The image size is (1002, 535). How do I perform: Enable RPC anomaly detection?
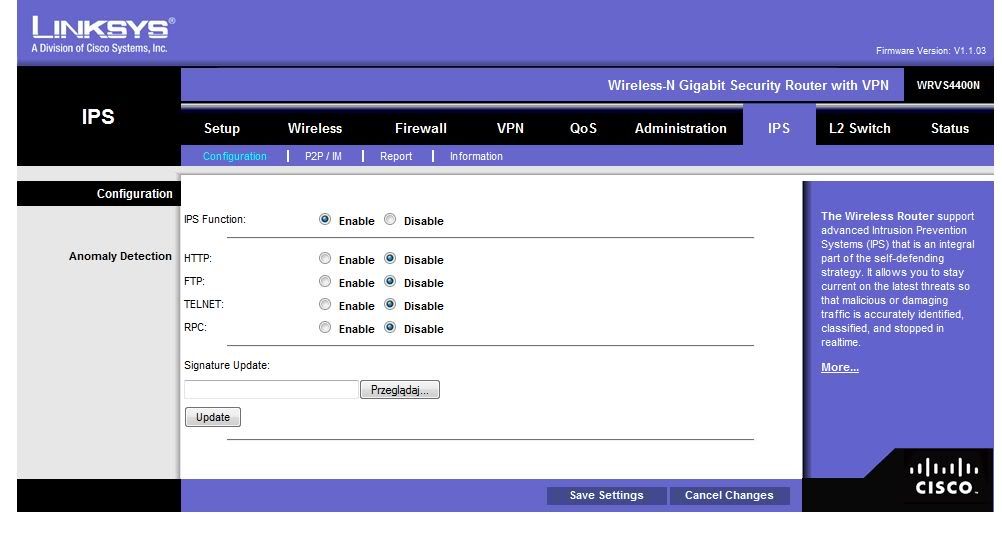click(325, 328)
